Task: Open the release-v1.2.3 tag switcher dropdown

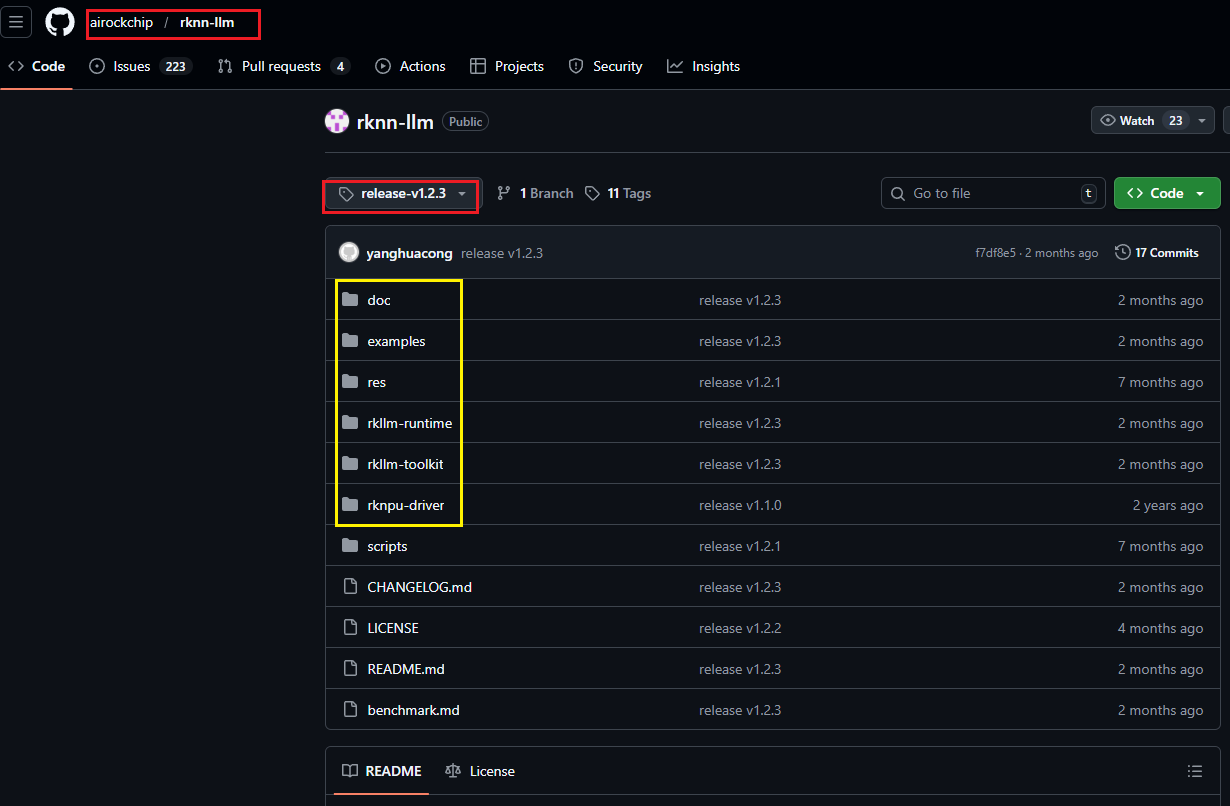Action: coord(402,193)
